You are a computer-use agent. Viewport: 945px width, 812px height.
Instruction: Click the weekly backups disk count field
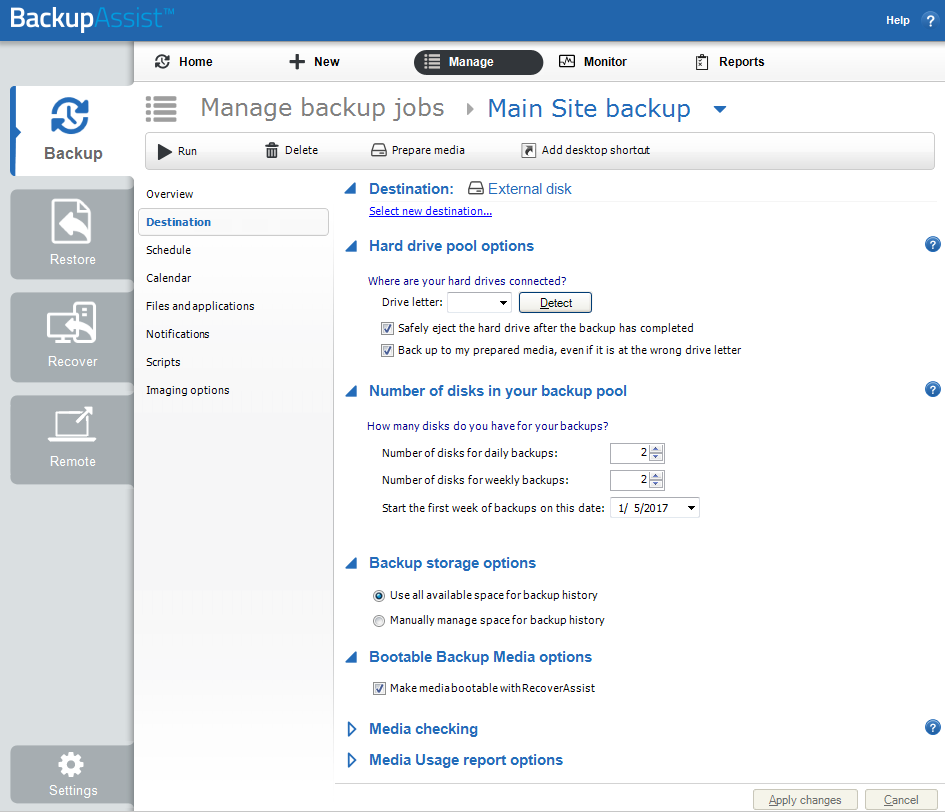[630, 480]
